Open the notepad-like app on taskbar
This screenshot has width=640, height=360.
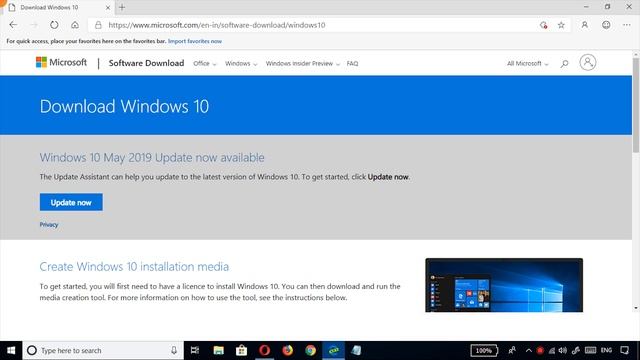[x=356, y=350]
